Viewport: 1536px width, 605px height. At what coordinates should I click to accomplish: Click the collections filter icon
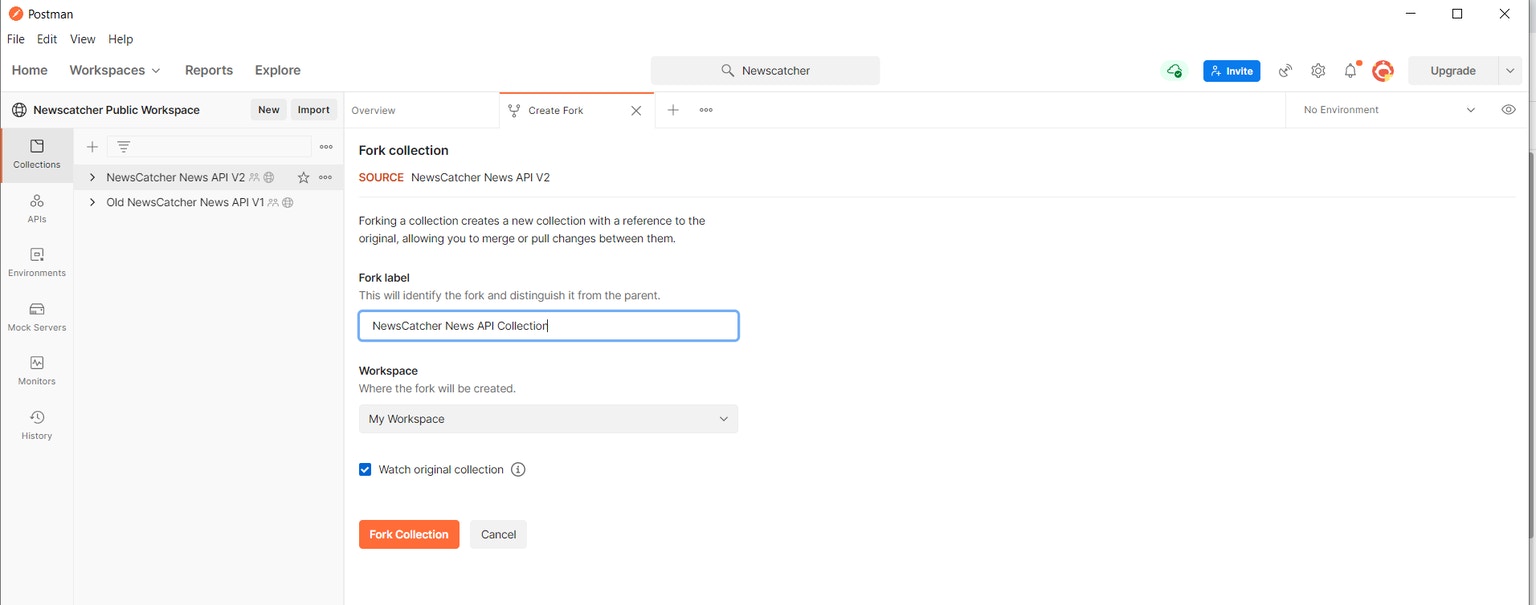(124, 147)
